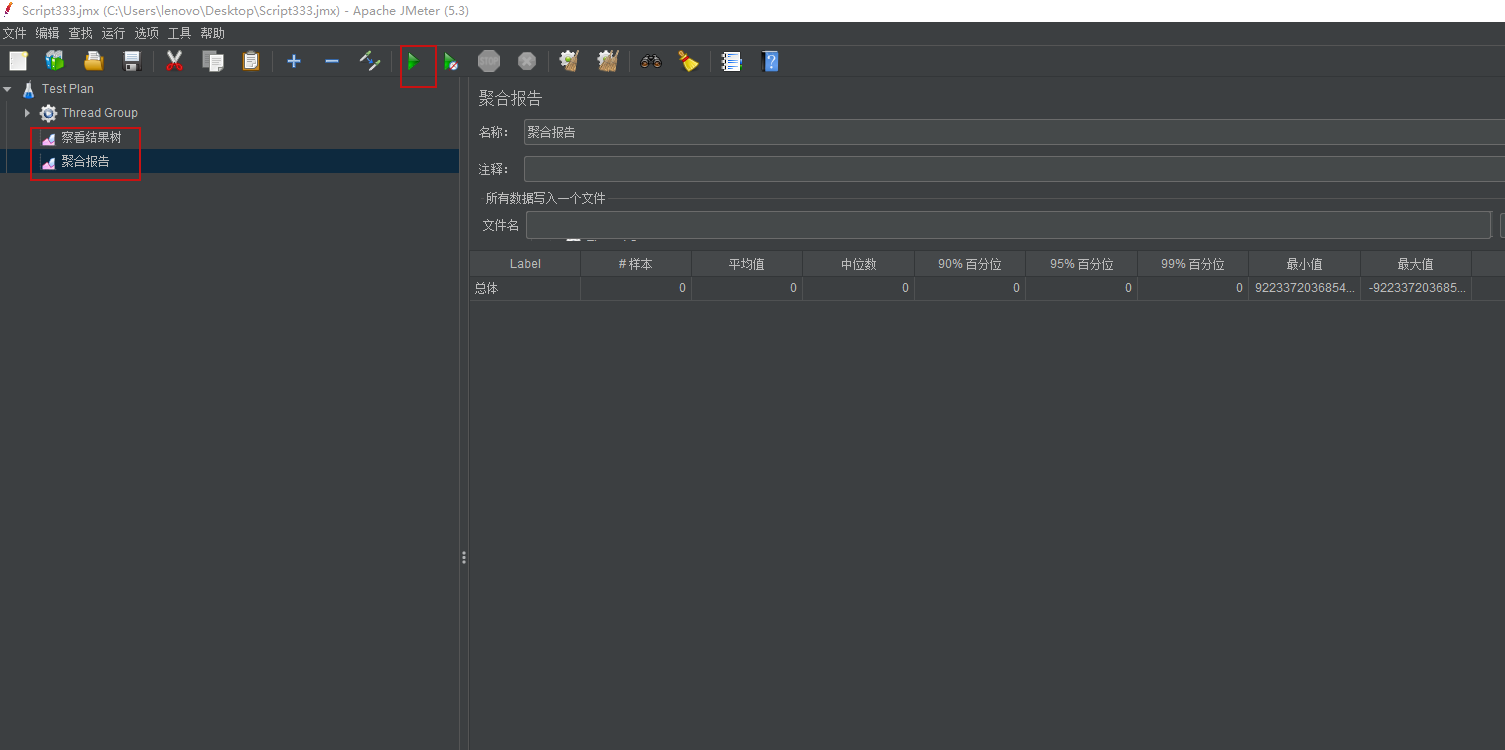Sort table by Label column header
This screenshot has width=1505, height=750.
525,264
